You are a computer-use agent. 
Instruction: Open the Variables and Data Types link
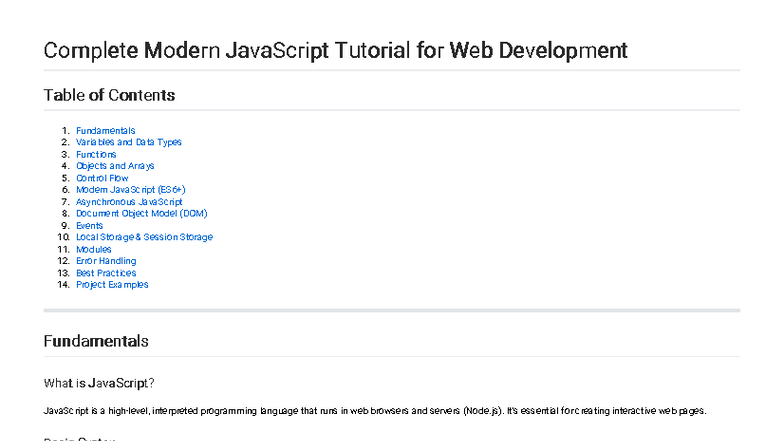(x=128, y=142)
